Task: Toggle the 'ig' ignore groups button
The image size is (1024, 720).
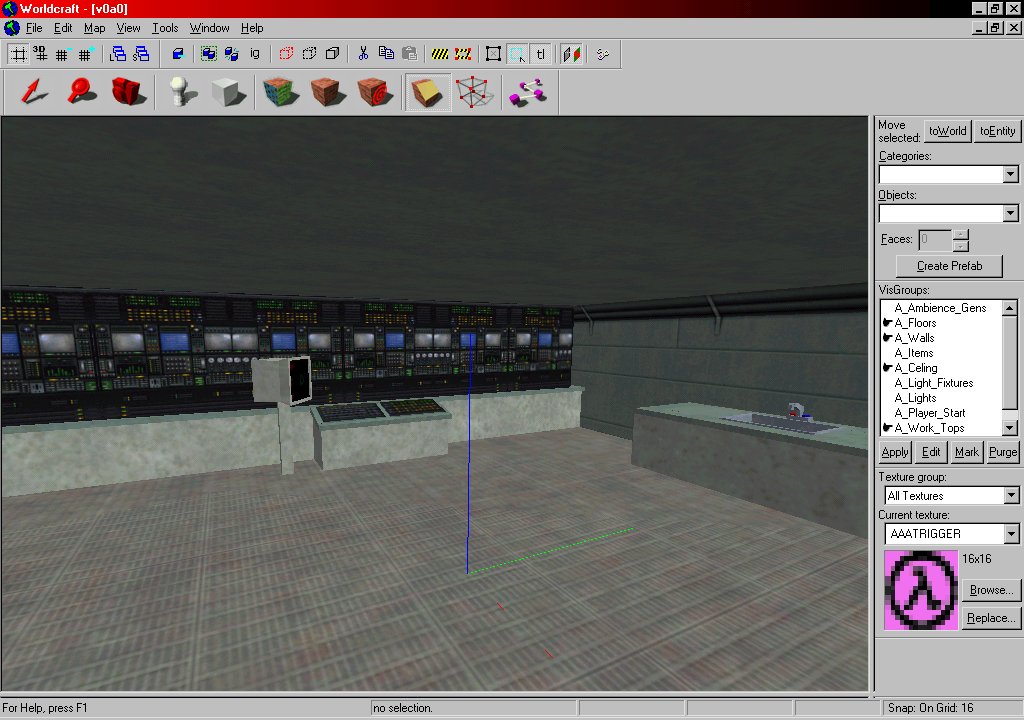Action: click(255, 54)
